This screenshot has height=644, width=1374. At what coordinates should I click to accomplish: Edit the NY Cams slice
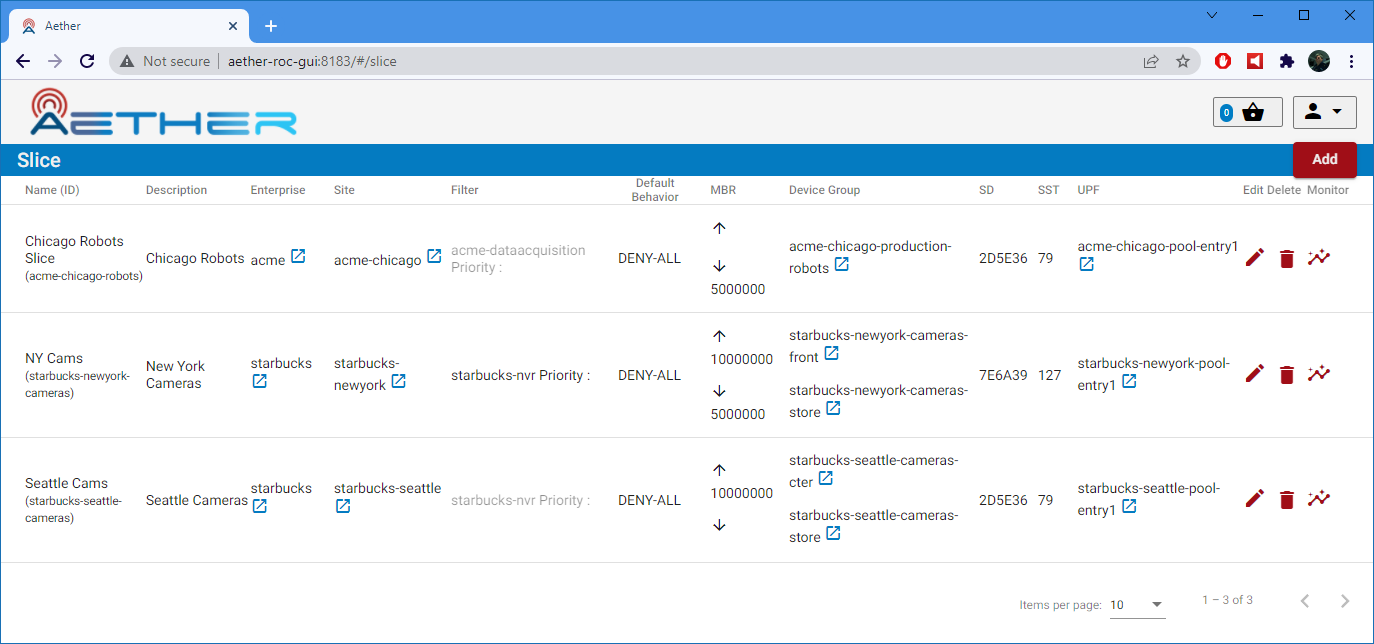(1254, 373)
